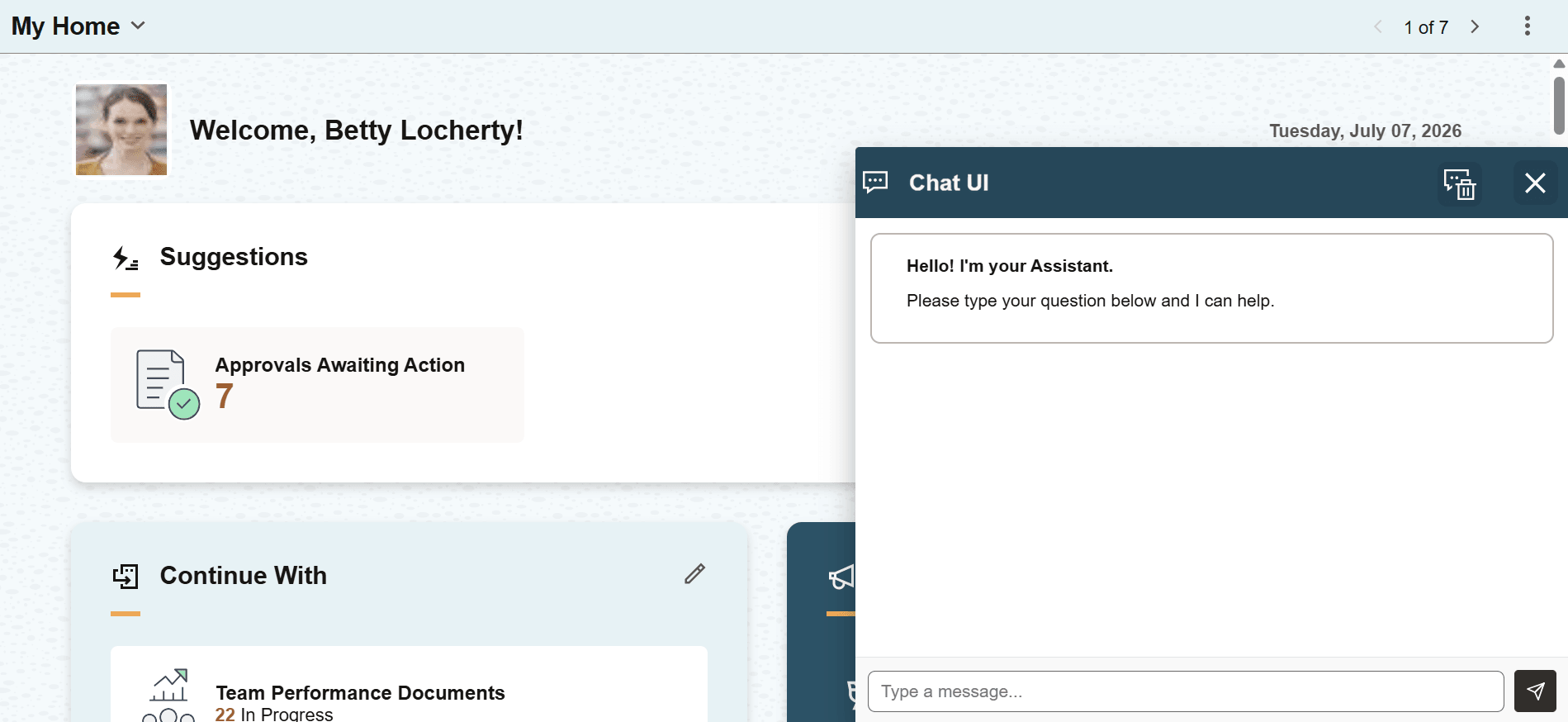Open the three-dot actions menu
This screenshot has height=722, width=1568.
point(1528,26)
